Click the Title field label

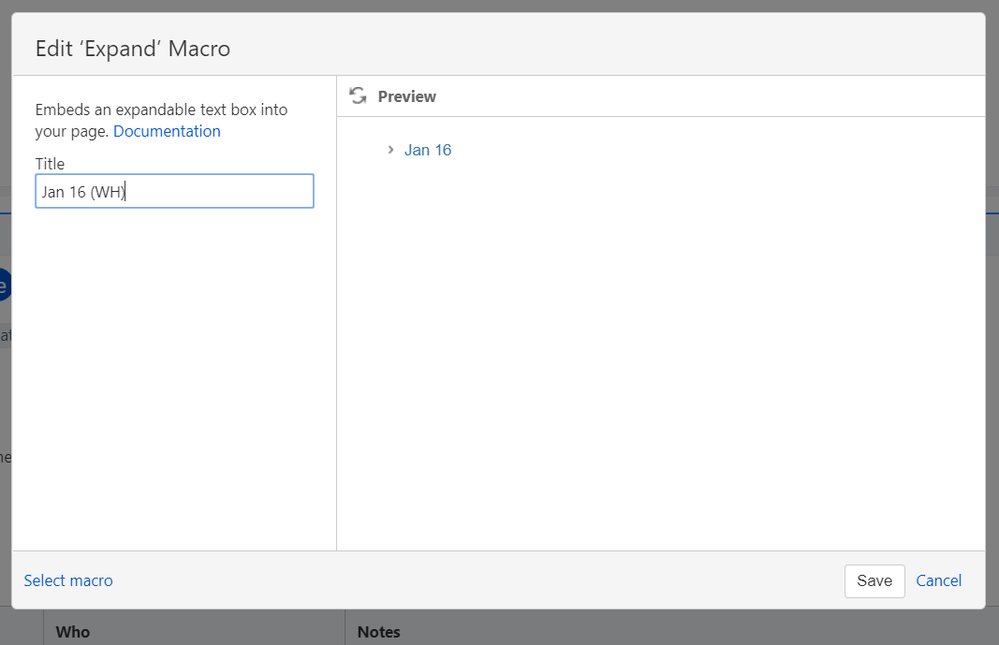[50, 164]
